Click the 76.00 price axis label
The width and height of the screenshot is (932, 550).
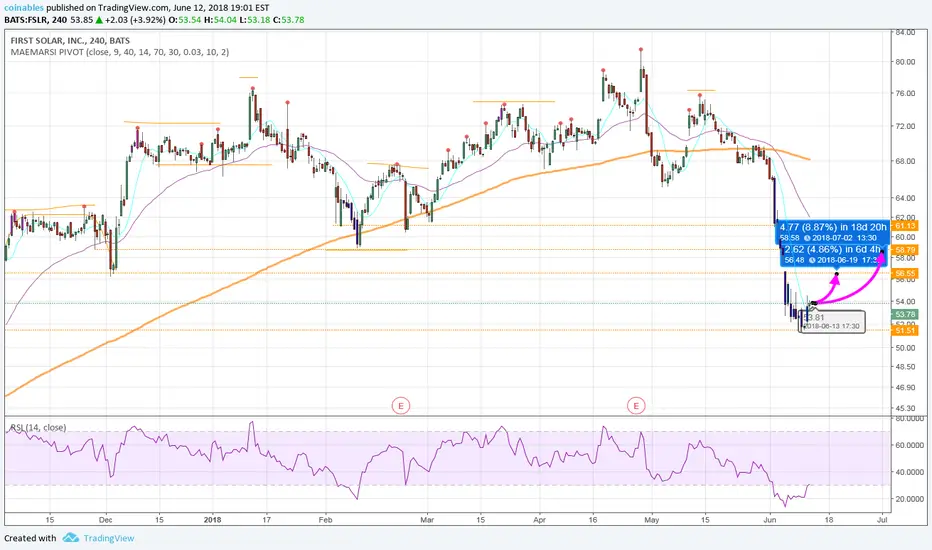pyautogui.click(x=905, y=93)
